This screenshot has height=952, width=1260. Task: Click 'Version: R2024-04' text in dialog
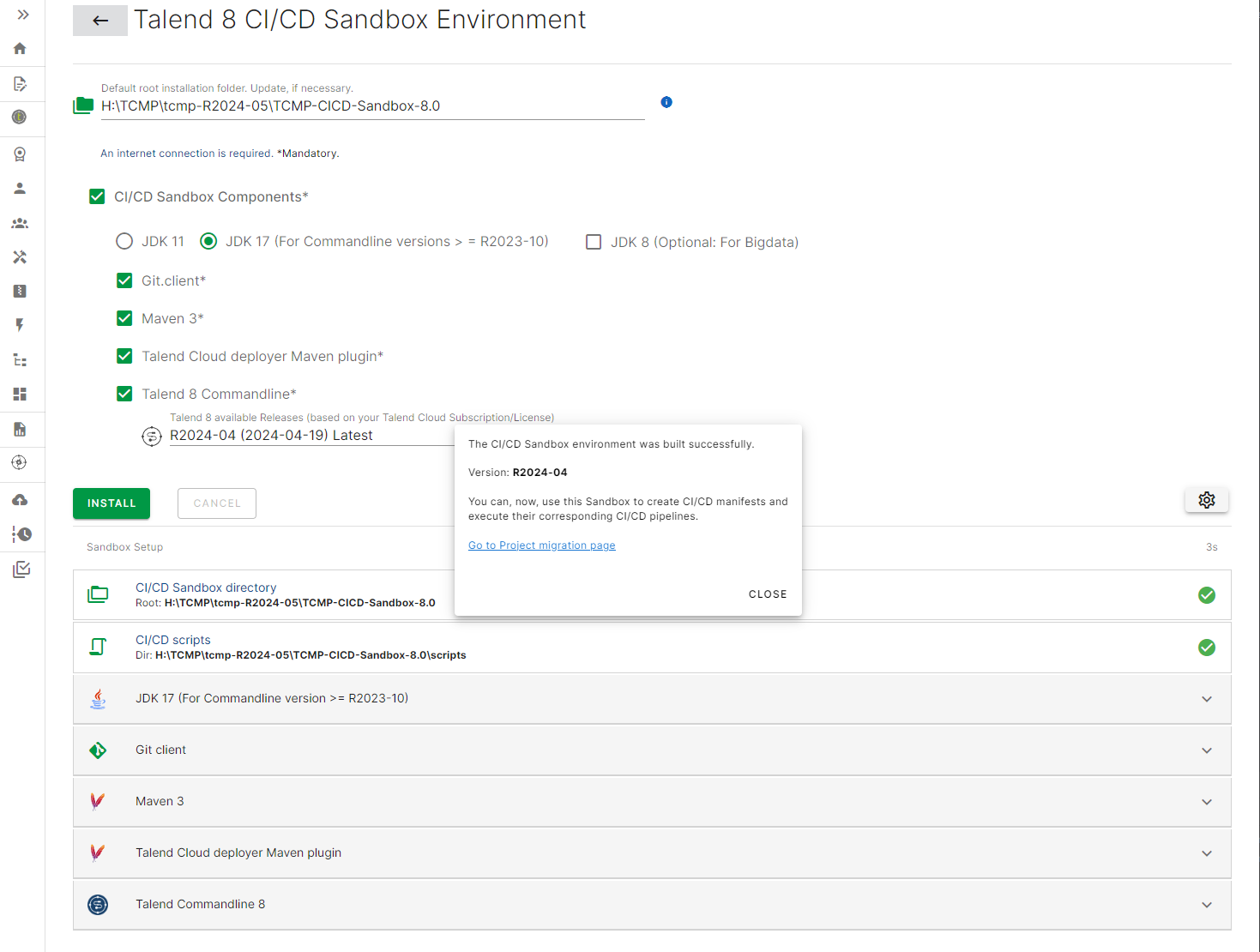coord(518,473)
